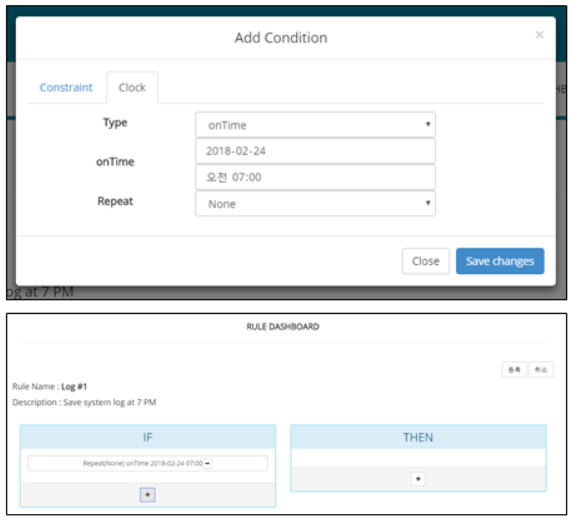Click the THEN panel header
573x521 pixels.
418,437
